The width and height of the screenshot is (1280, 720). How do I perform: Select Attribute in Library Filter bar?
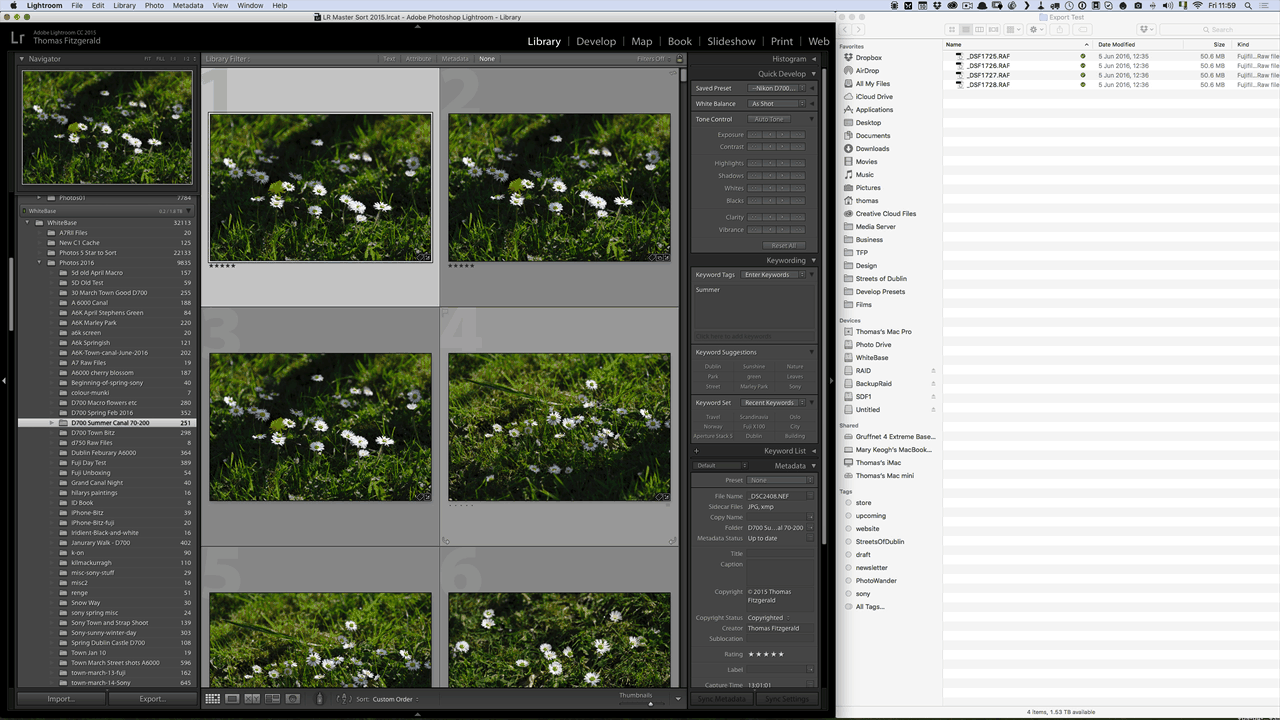(x=418, y=59)
